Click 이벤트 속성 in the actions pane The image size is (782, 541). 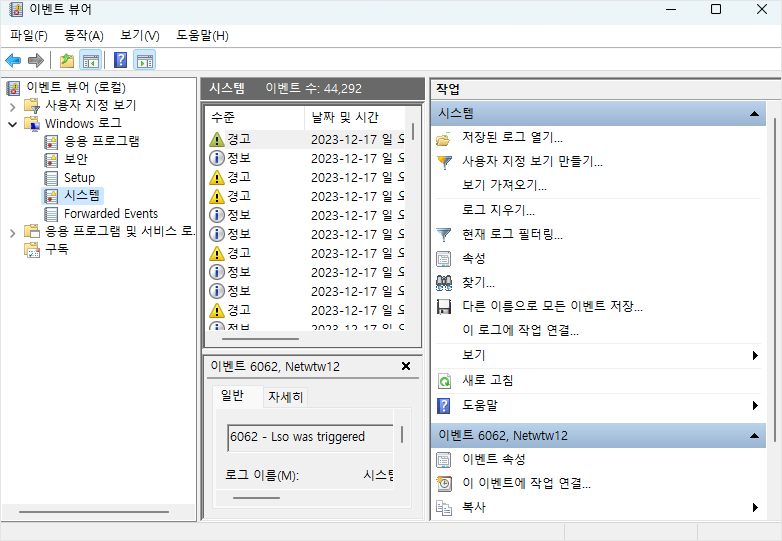[493, 460]
